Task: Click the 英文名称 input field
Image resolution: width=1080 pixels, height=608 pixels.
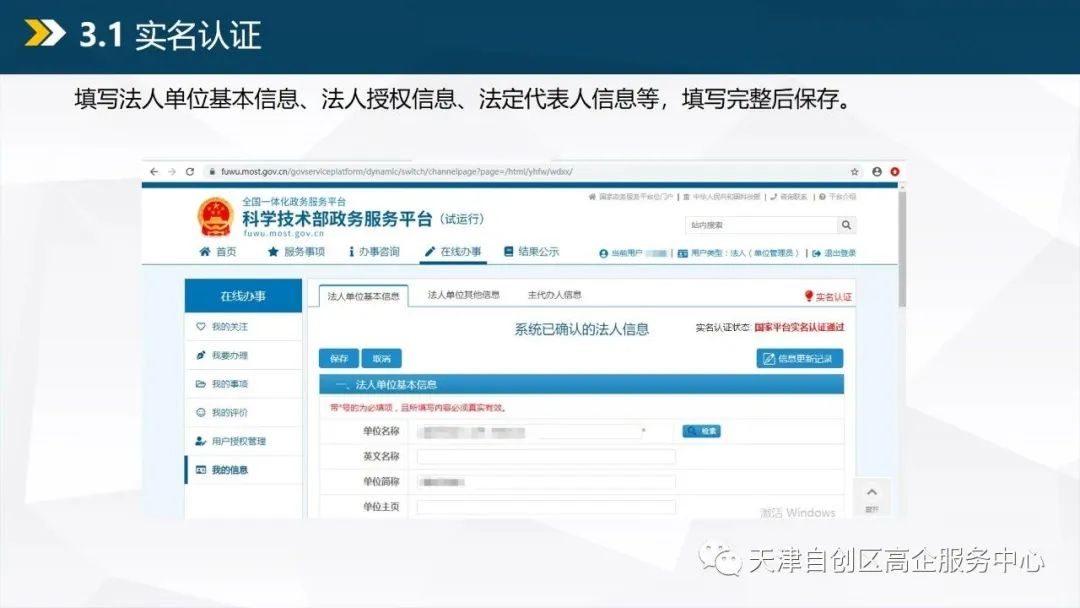Action: [546, 457]
